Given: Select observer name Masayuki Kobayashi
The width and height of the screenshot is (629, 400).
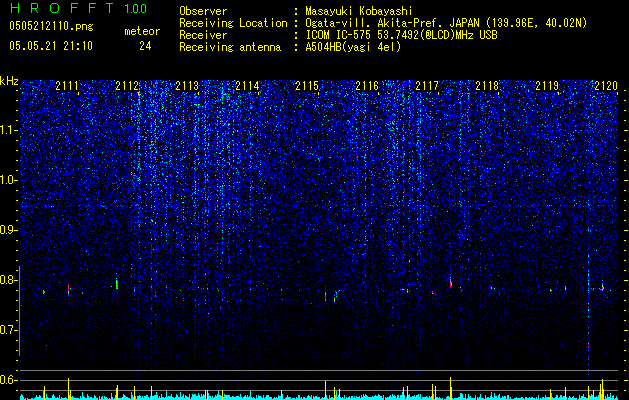Looking at the screenshot, I should 359,11.
